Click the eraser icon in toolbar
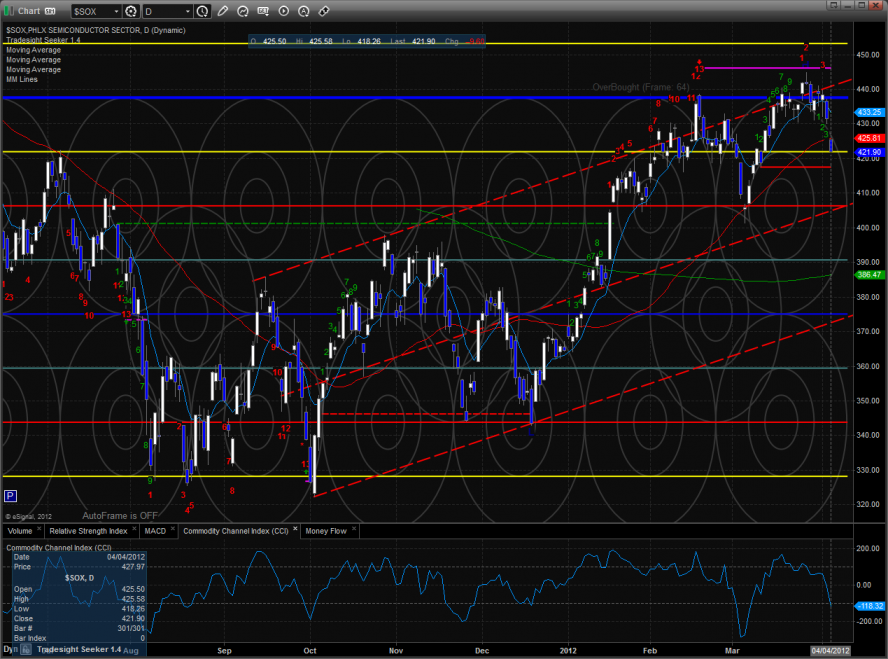This screenshot has height=659, width=888. click(x=324, y=11)
